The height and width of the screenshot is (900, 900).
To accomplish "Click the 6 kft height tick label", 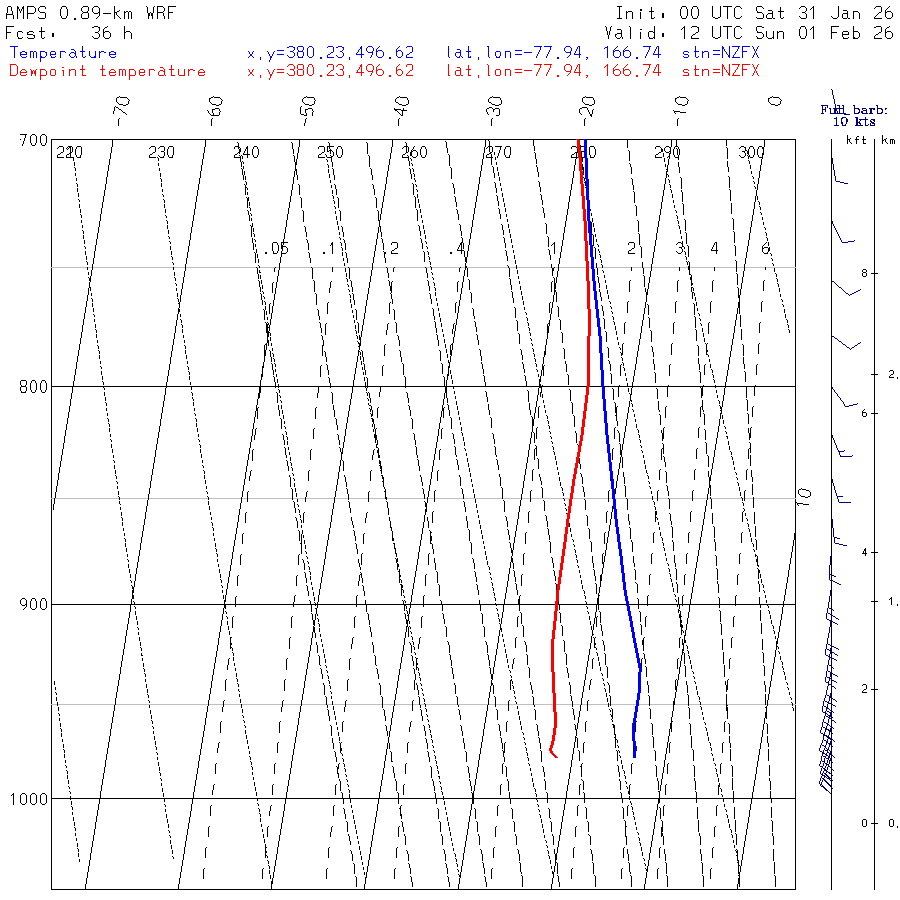I will [x=864, y=414].
